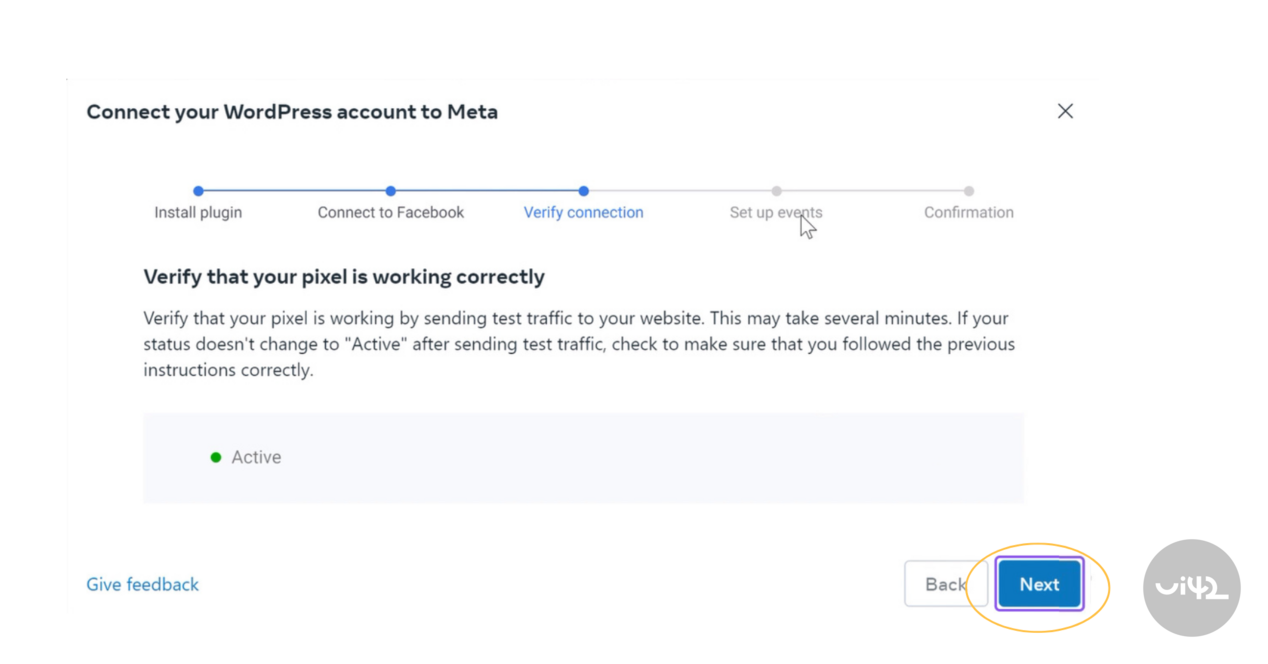Click the Install plugin step dot
The image size is (1268, 664).
click(x=198, y=191)
